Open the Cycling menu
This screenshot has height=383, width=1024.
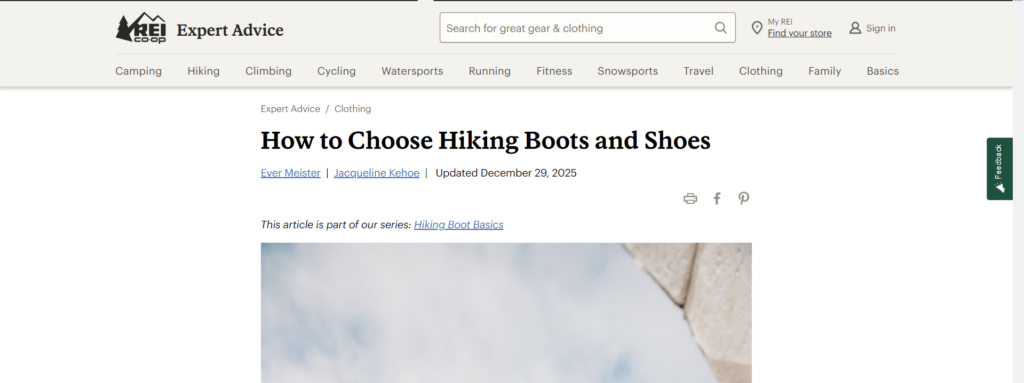pos(336,71)
